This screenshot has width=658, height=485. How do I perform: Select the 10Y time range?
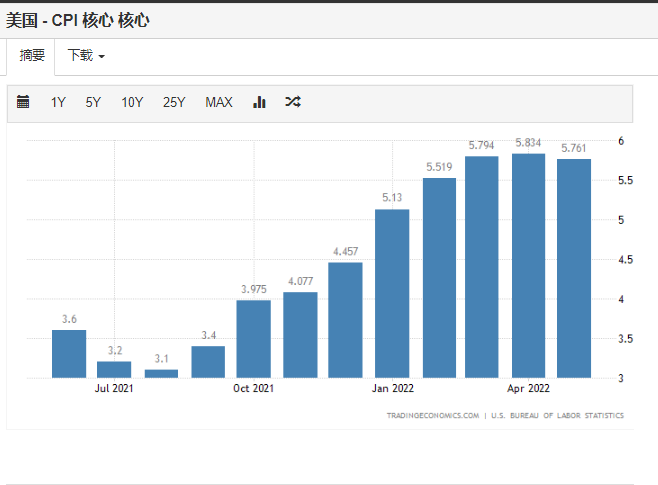132,102
